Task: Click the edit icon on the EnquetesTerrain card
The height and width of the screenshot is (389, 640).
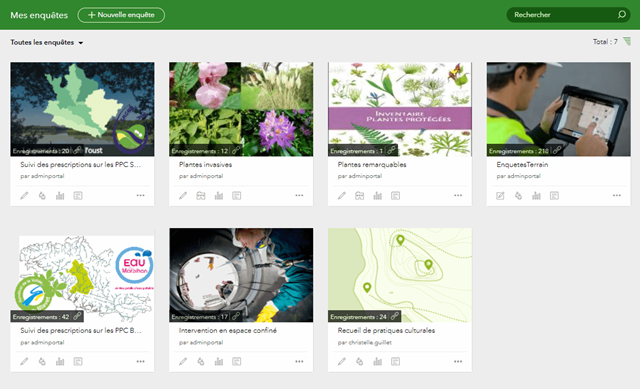Action: [500, 196]
